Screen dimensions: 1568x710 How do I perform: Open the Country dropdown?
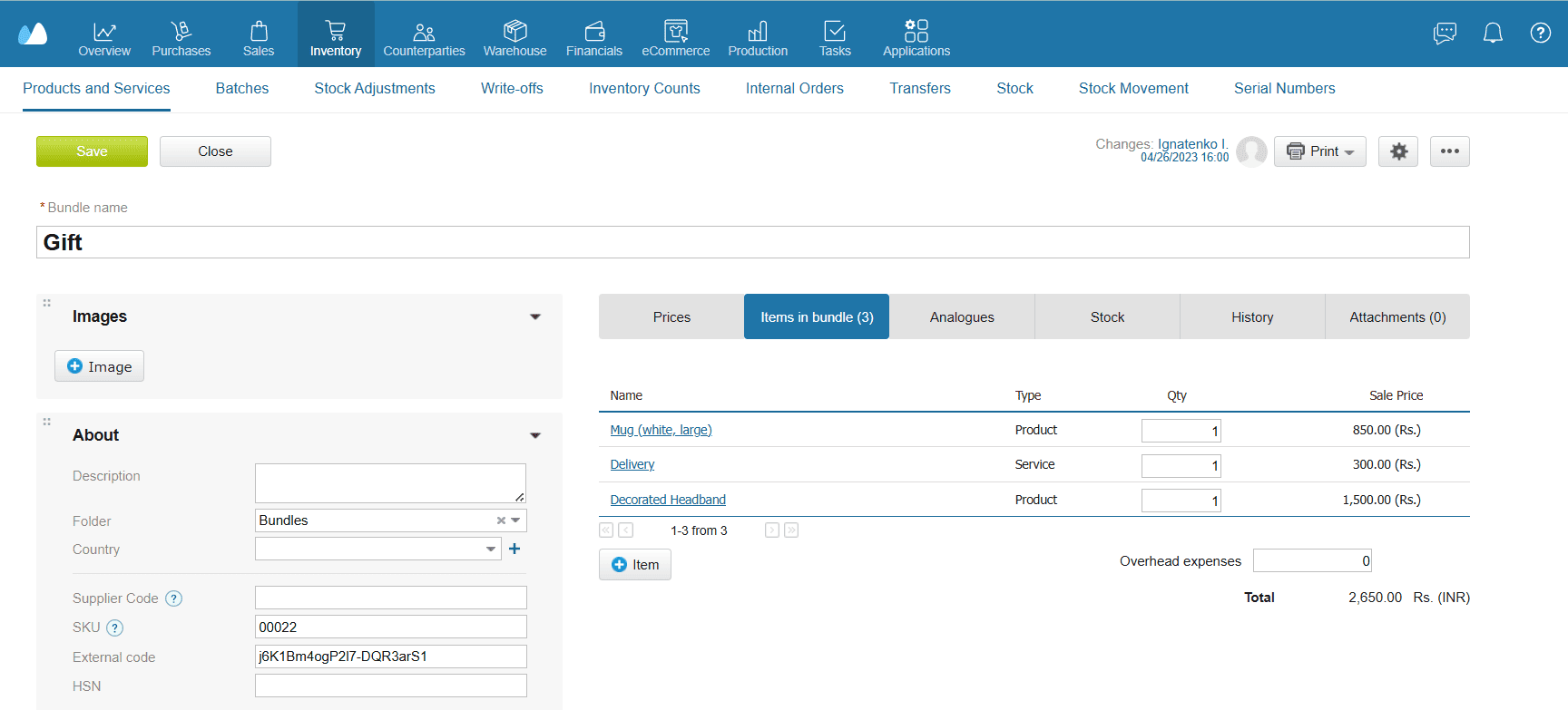coord(491,549)
